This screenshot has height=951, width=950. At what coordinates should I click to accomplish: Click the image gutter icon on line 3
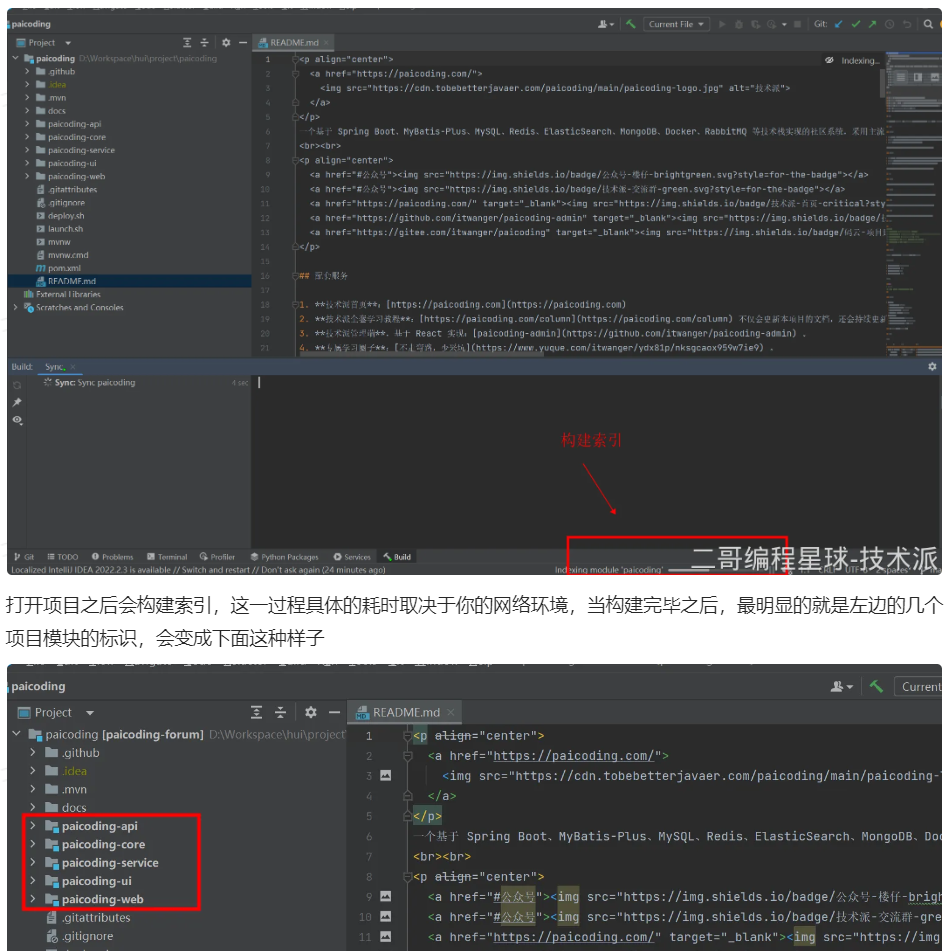pyautogui.click(x=386, y=775)
